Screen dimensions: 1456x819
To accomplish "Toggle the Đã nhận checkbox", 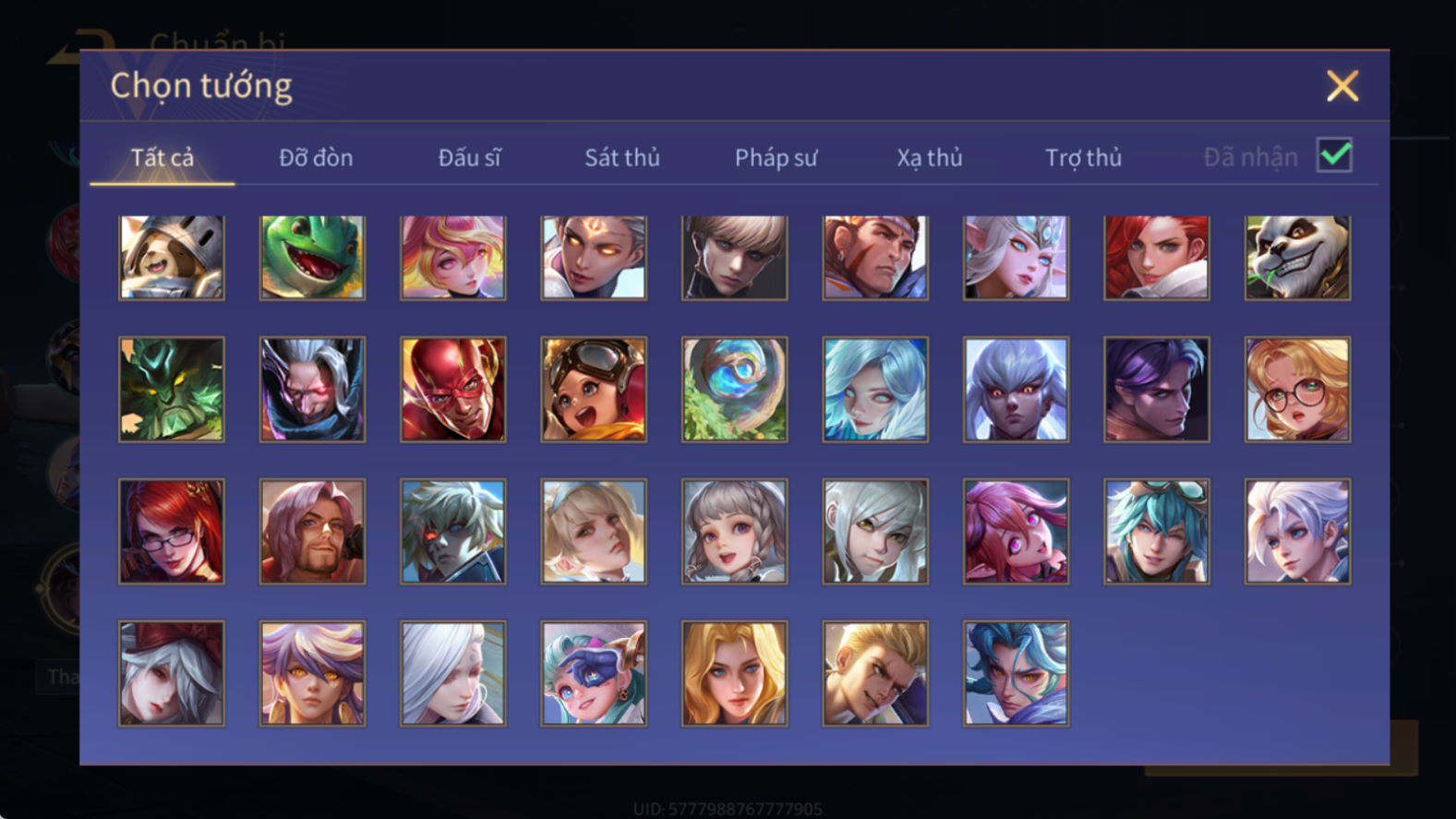I will pyautogui.click(x=1334, y=155).
